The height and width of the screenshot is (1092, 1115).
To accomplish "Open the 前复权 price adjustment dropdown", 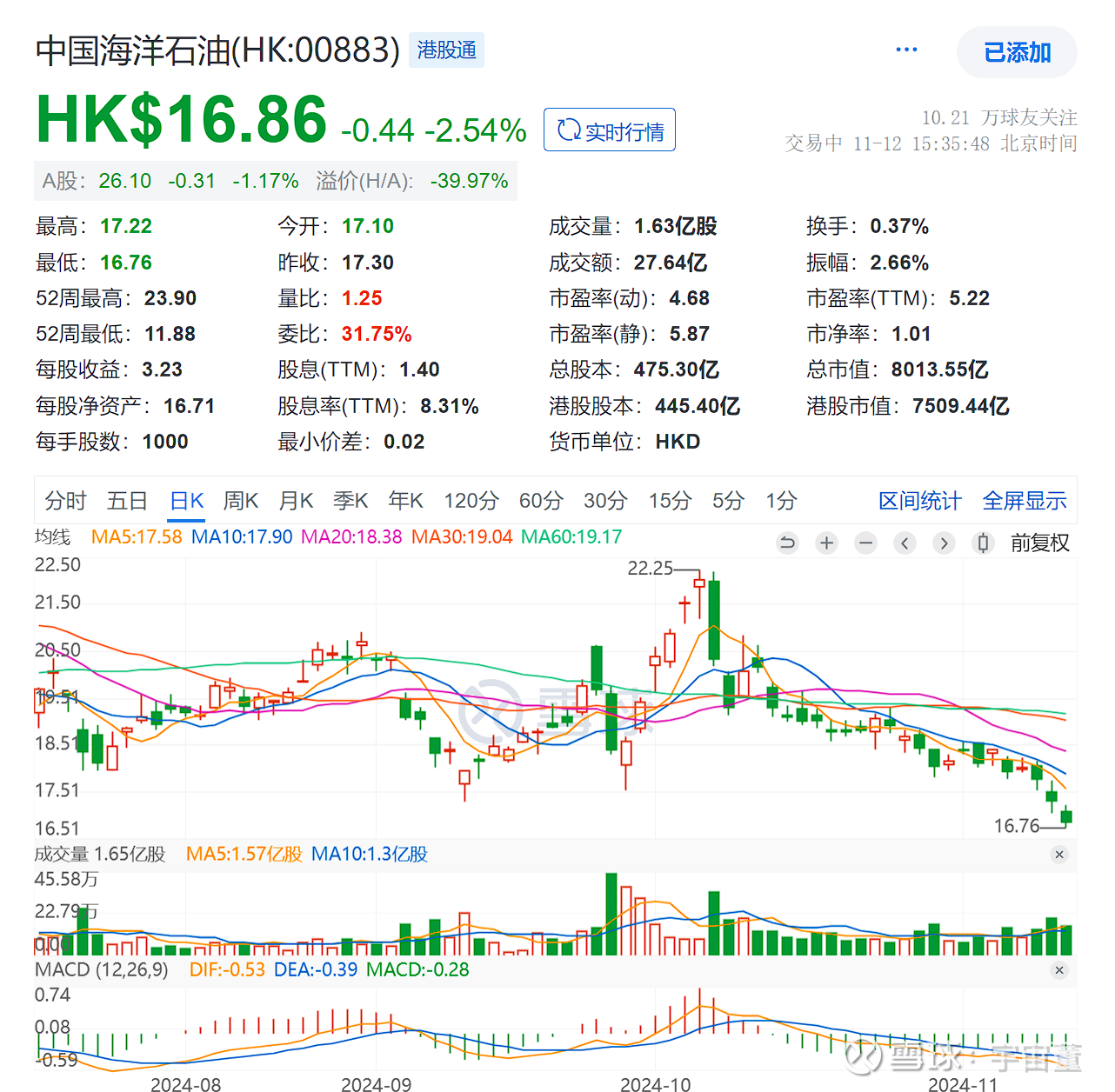I will point(1040,543).
